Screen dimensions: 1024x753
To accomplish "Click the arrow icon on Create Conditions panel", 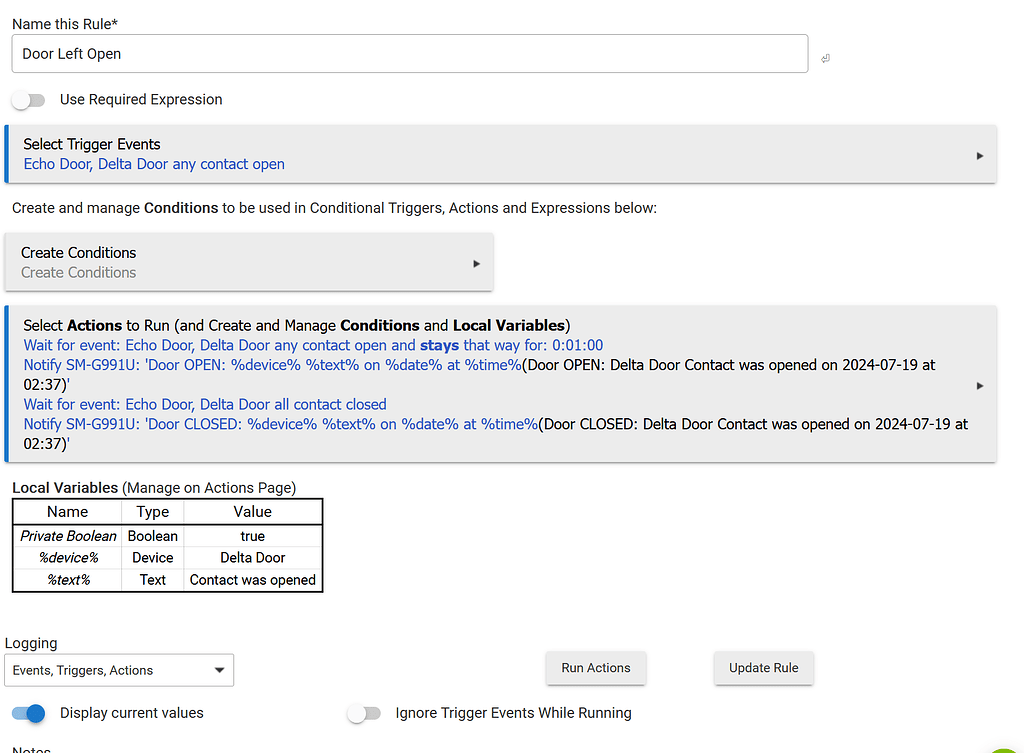I will click(x=476, y=264).
